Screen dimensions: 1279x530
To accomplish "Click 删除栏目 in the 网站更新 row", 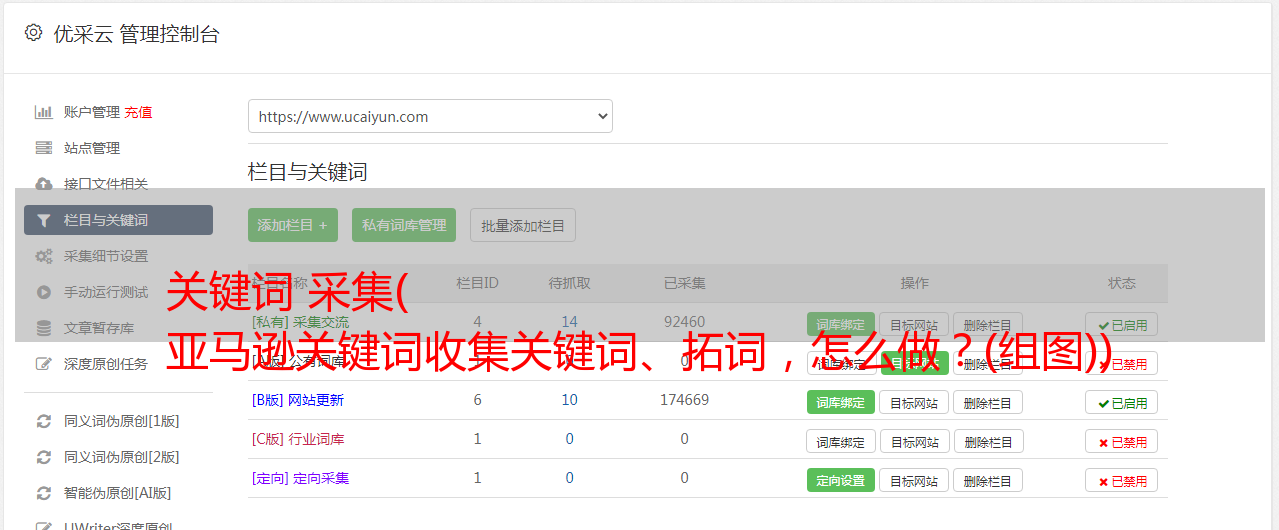I will click(x=988, y=402).
